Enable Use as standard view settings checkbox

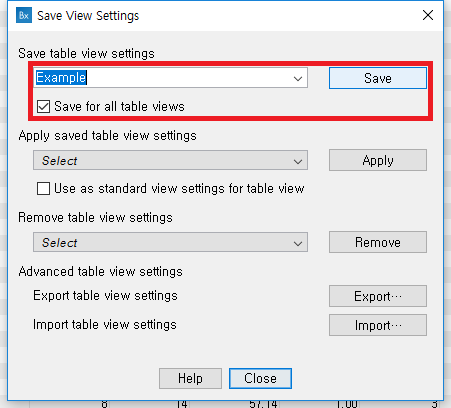[43, 188]
